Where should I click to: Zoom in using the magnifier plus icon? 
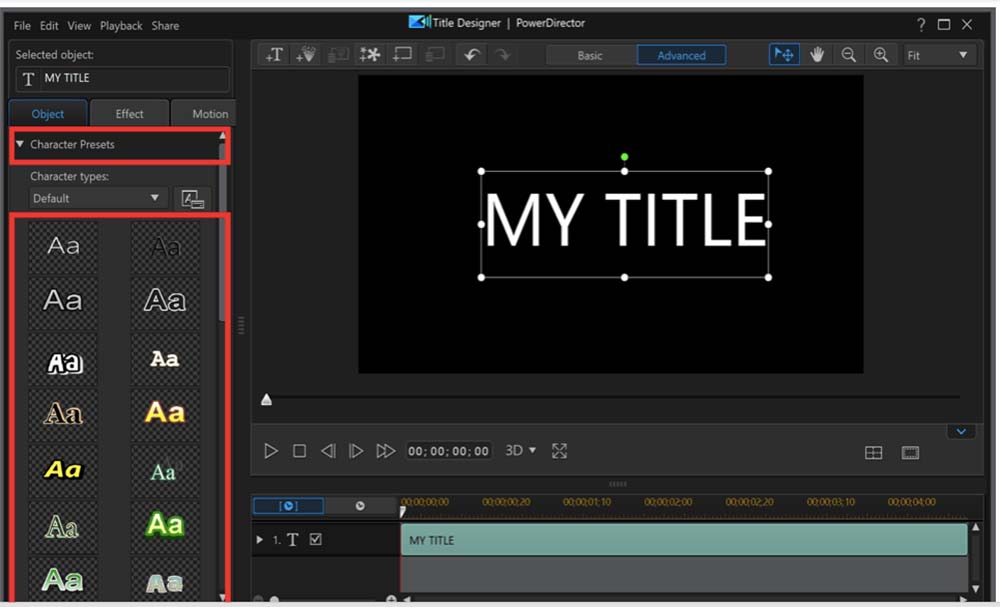(881, 54)
